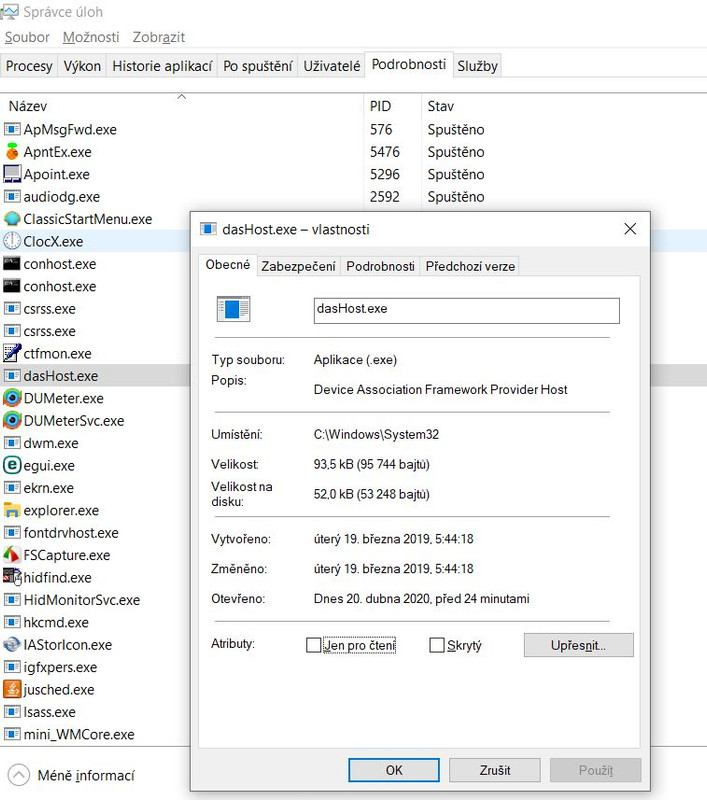Click the HidMonitorSvc.exe process icon

pos(12,599)
